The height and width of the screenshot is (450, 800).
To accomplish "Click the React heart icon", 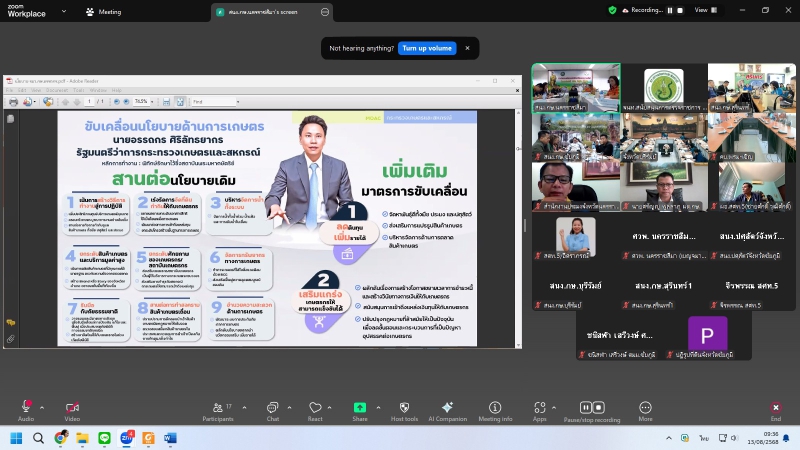I will click(x=315, y=407).
